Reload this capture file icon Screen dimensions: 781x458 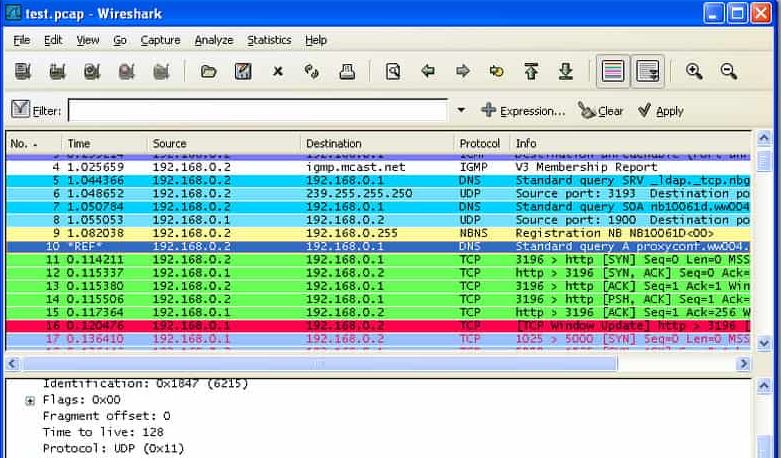pyautogui.click(x=312, y=72)
